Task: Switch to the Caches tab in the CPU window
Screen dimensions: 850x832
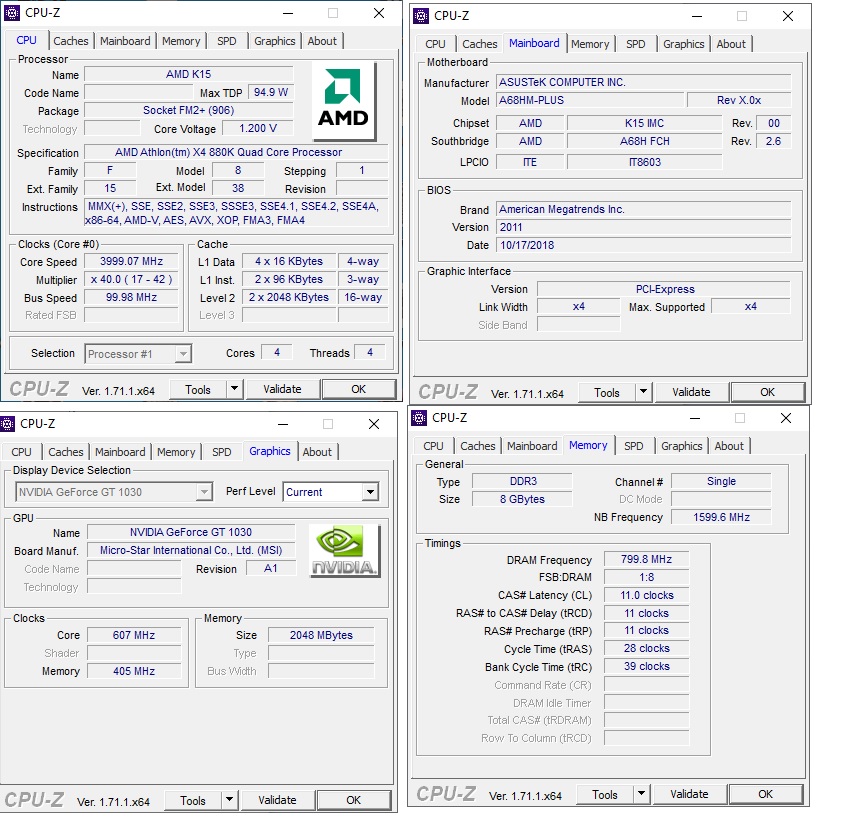Action: click(70, 41)
